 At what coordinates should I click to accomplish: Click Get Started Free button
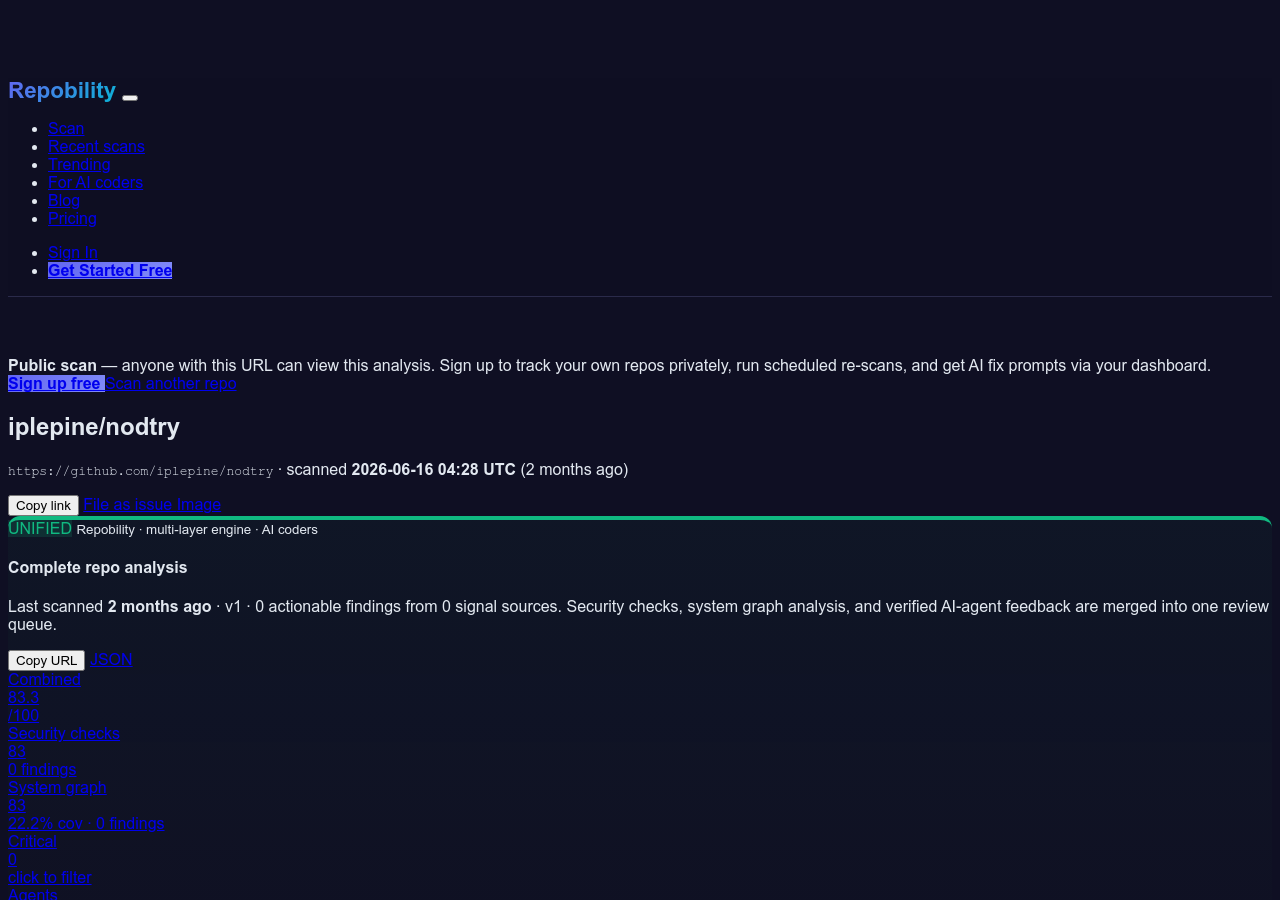coord(110,270)
